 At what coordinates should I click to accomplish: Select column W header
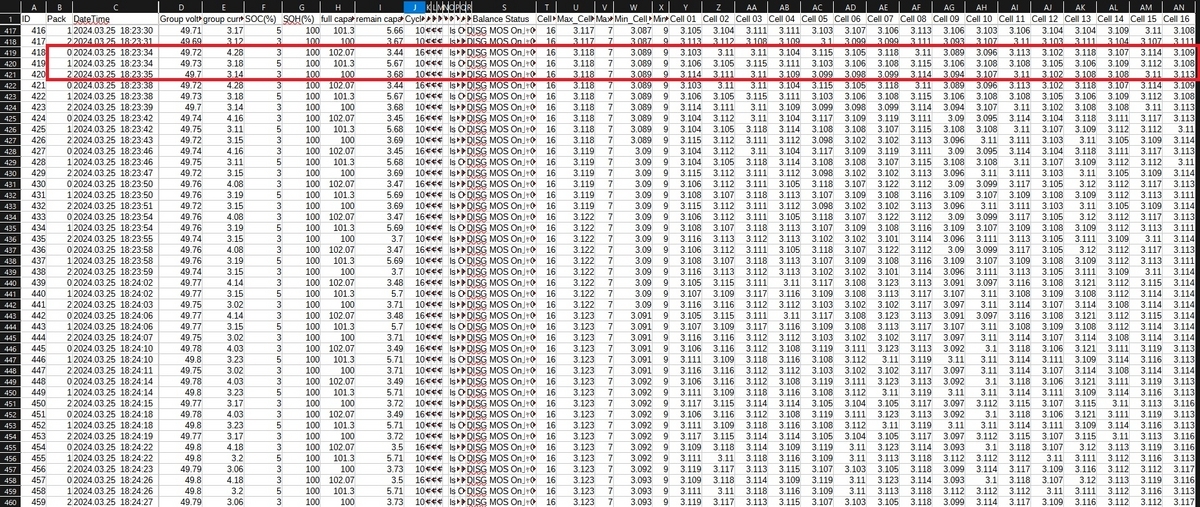(x=634, y=7)
